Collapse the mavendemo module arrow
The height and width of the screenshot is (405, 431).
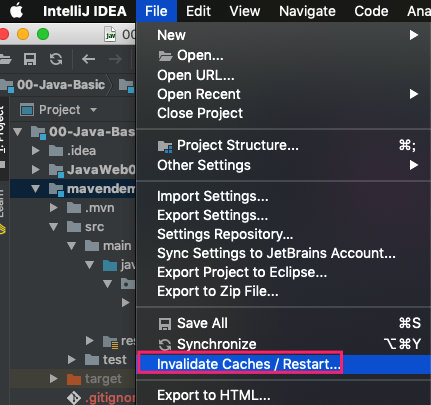pyautogui.click(x=36, y=189)
